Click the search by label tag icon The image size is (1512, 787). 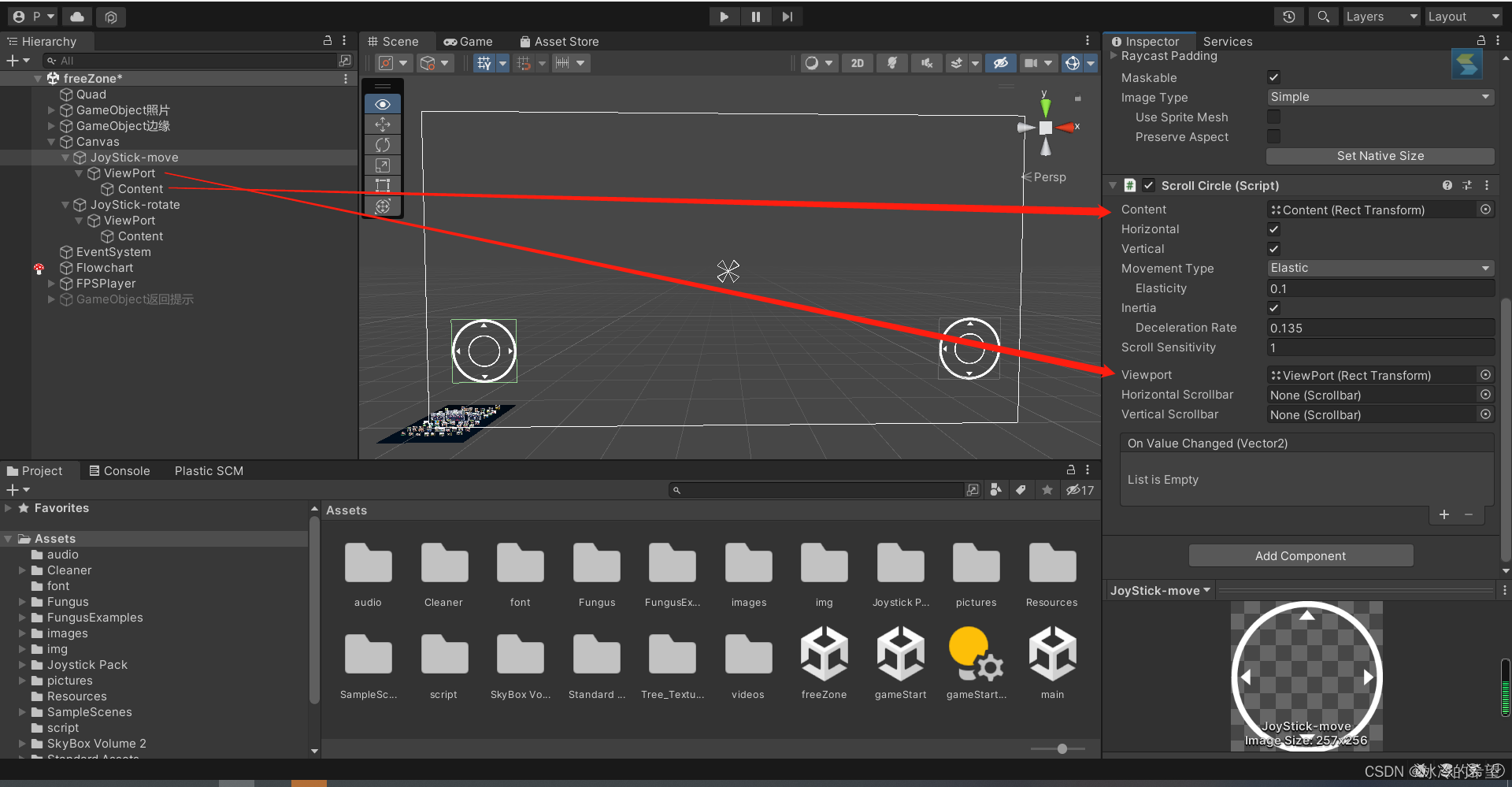[x=1021, y=490]
